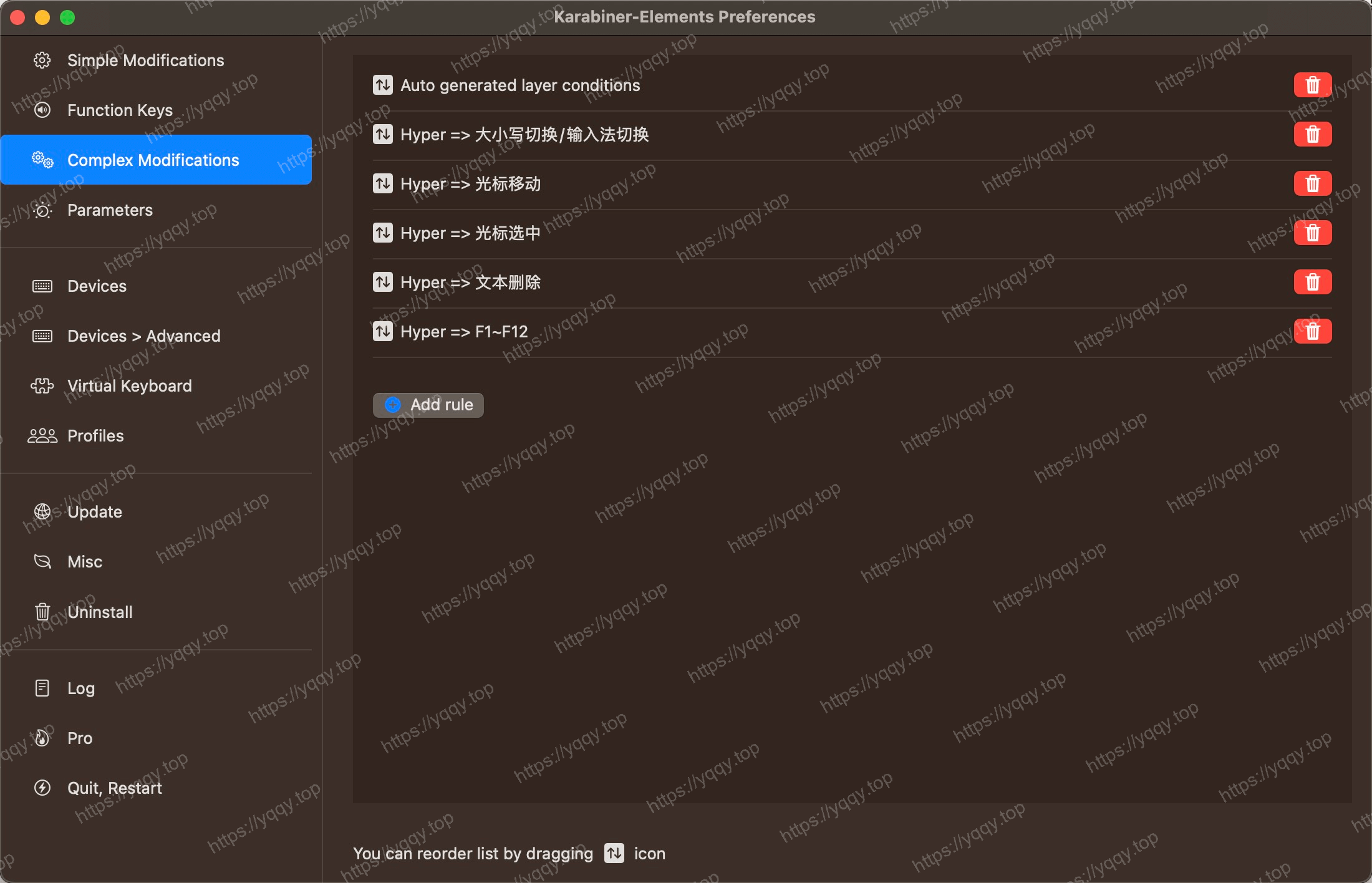
Task: Open the Misc section
Action: click(x=157, y=562)
